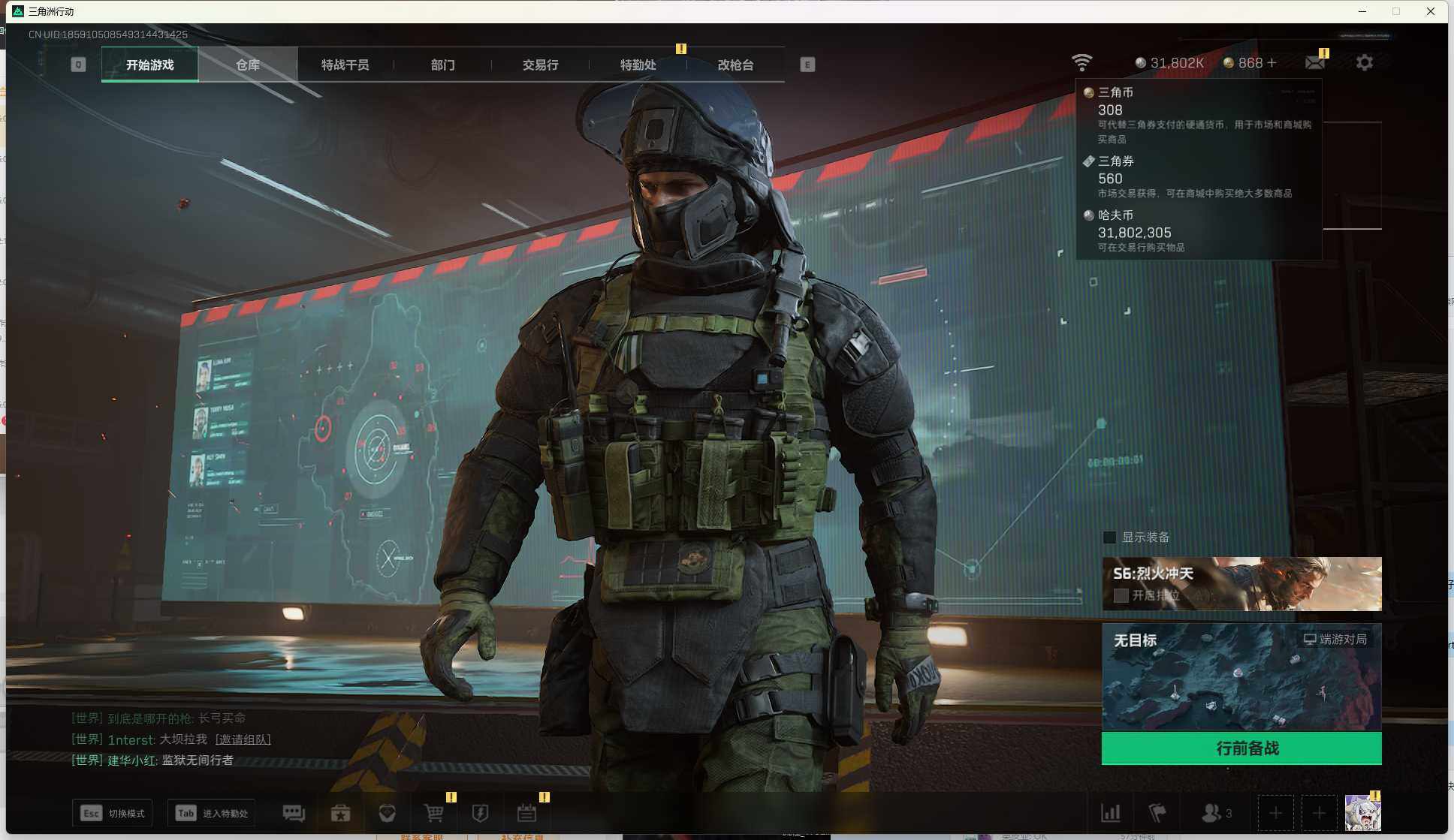Open the lightning shield icon
The width and height of the screenshot is (1454, 840).
click(480, 813)
